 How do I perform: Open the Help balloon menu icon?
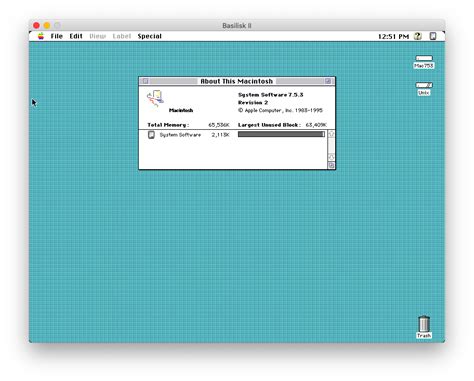pos(417,36)
